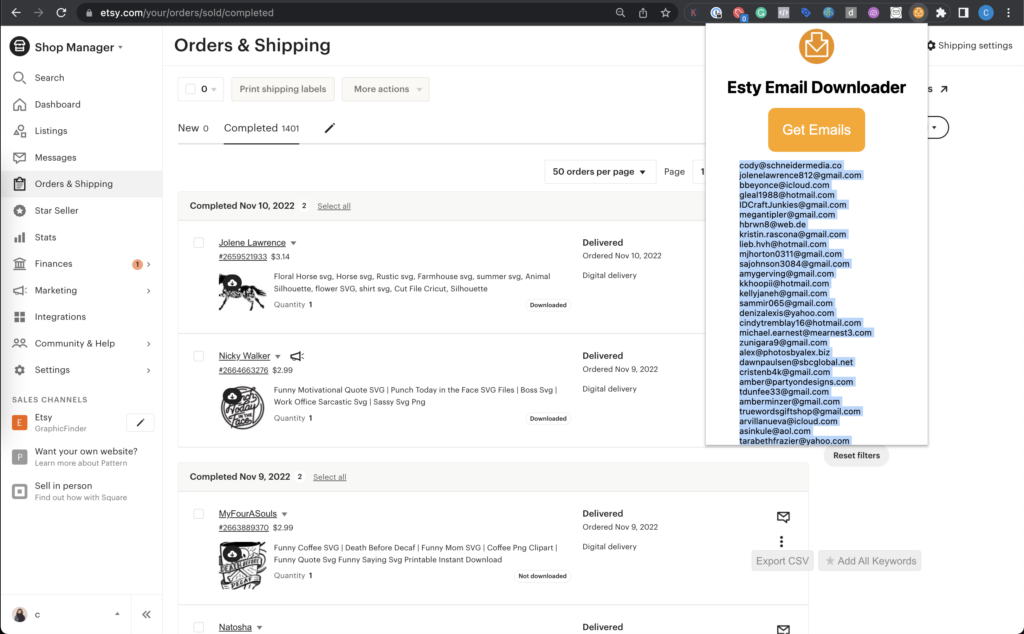Open the envelope icon on MyFourASouls order
1024x634 pixels.
(783, 517)
